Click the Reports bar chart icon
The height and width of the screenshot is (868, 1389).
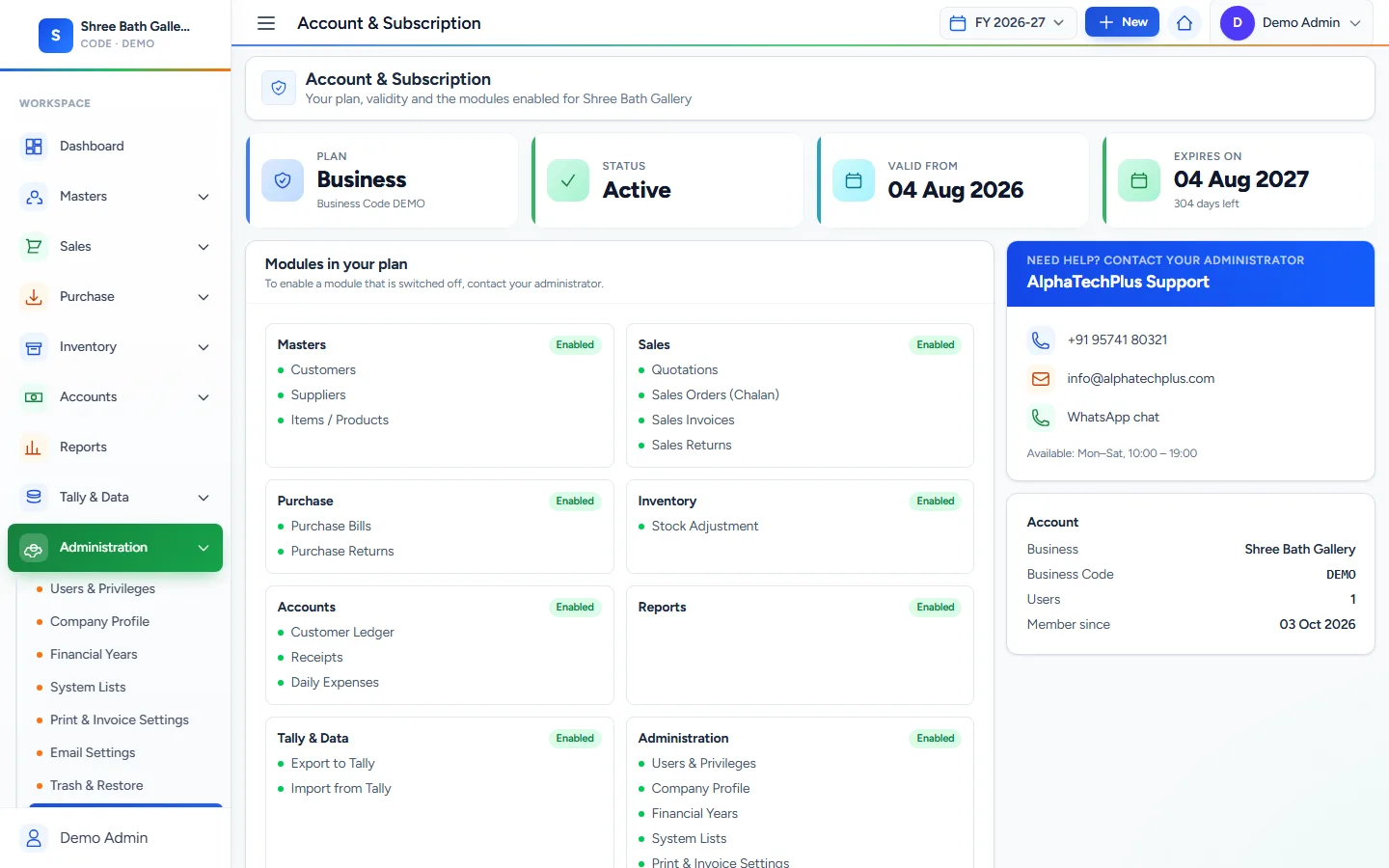[x=34, y=448]
